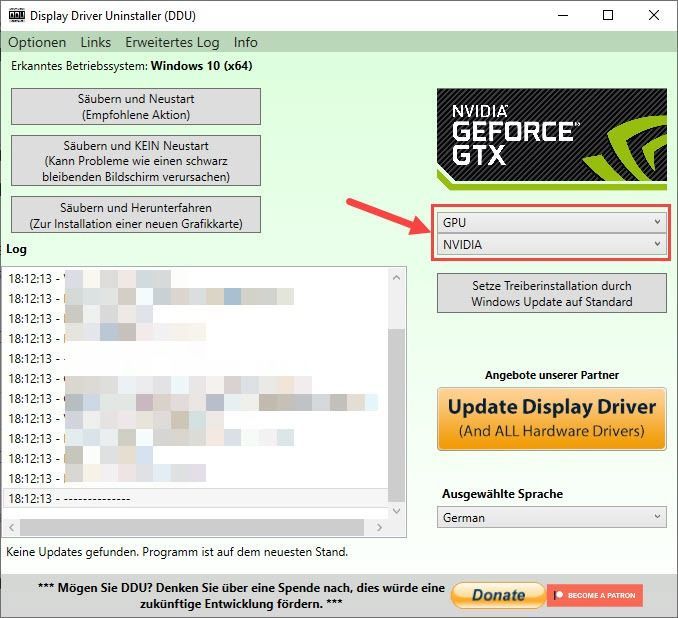Click log scroll right arrow
The height and width of the screenshot is (618, 678).
[379, 527]
